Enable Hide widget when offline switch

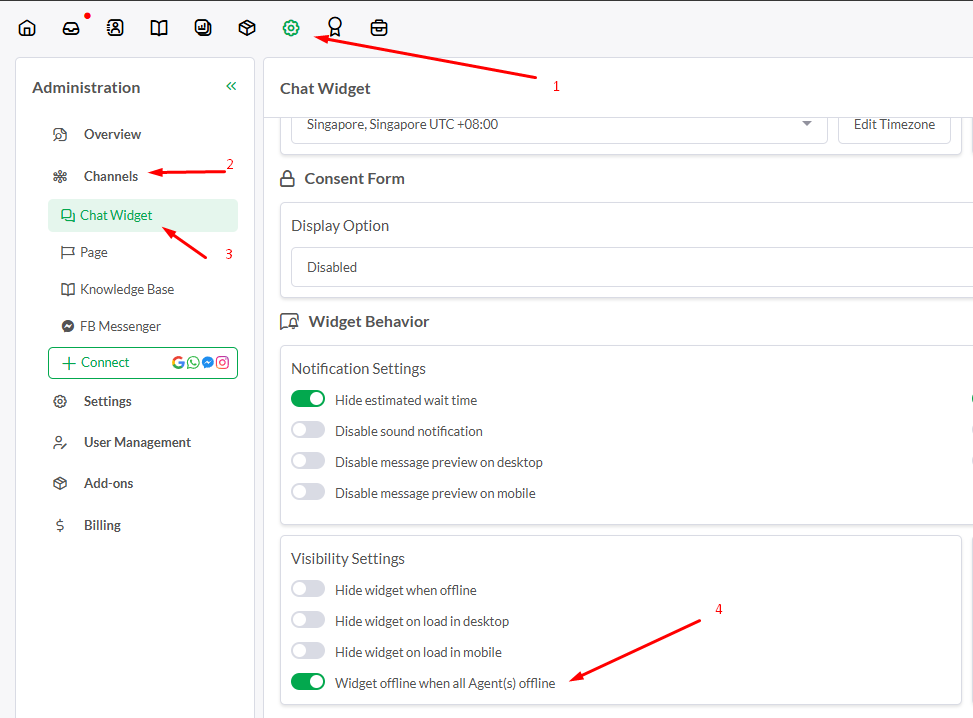(308, 589)
